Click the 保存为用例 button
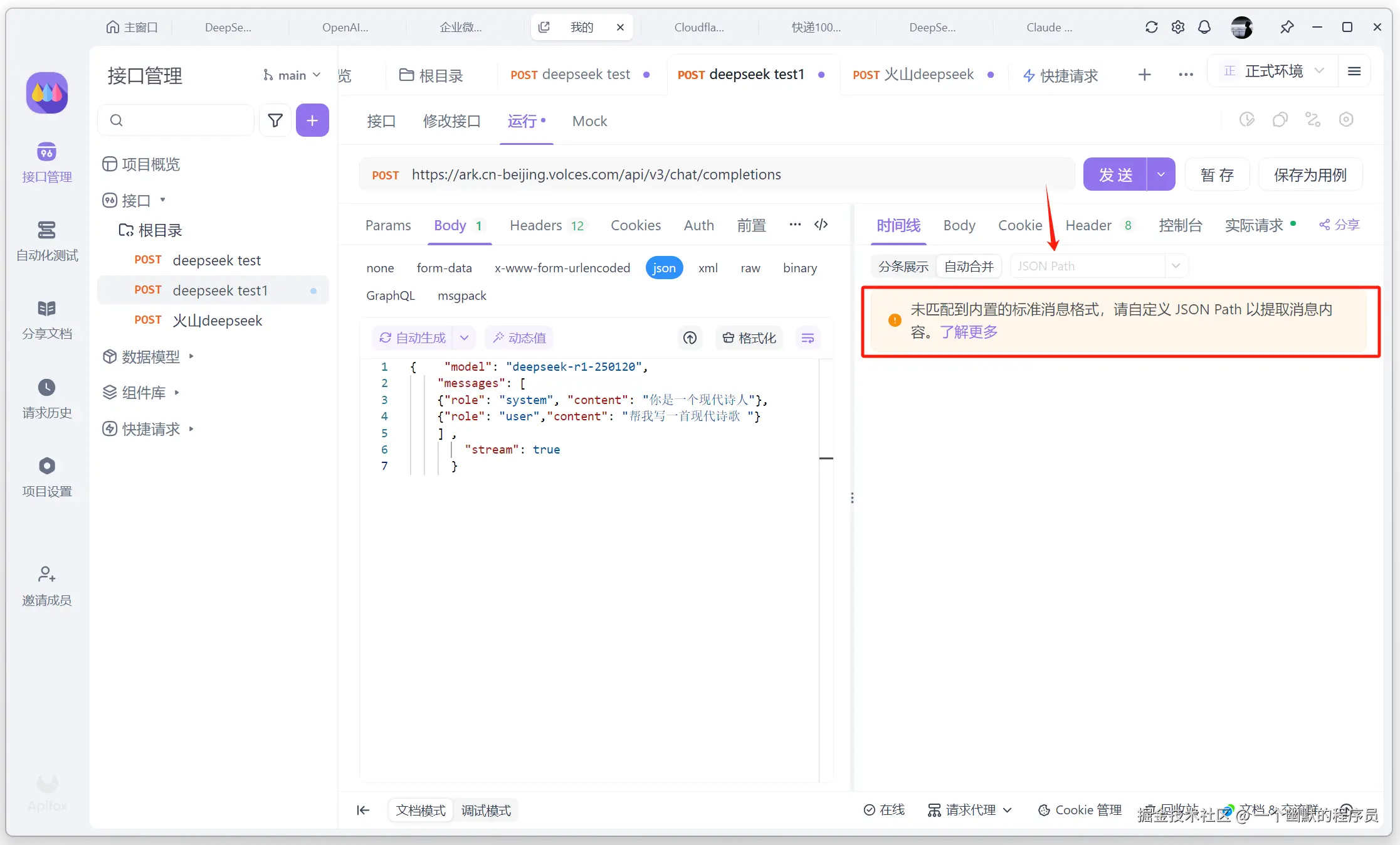Screen dimensions: 1400x845 coord(1310,174)
